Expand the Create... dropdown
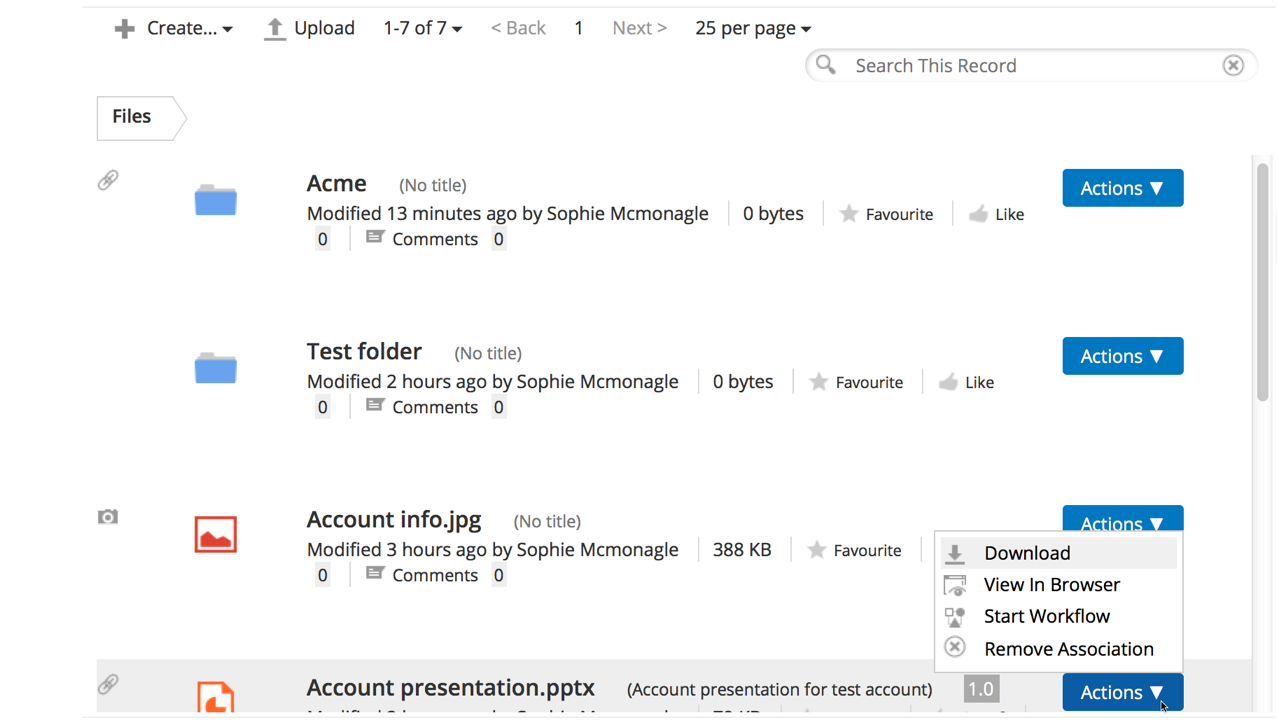 tap(173, 28)
